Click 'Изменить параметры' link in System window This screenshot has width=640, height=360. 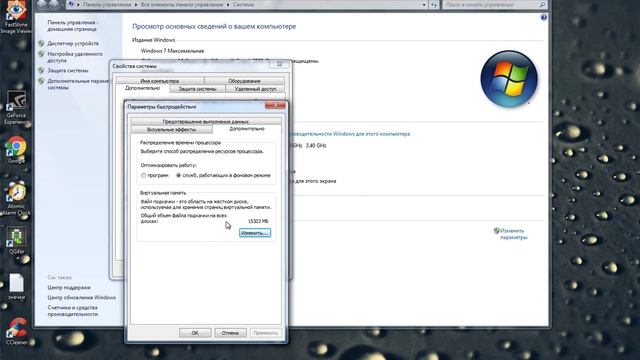tap(513, 234)
